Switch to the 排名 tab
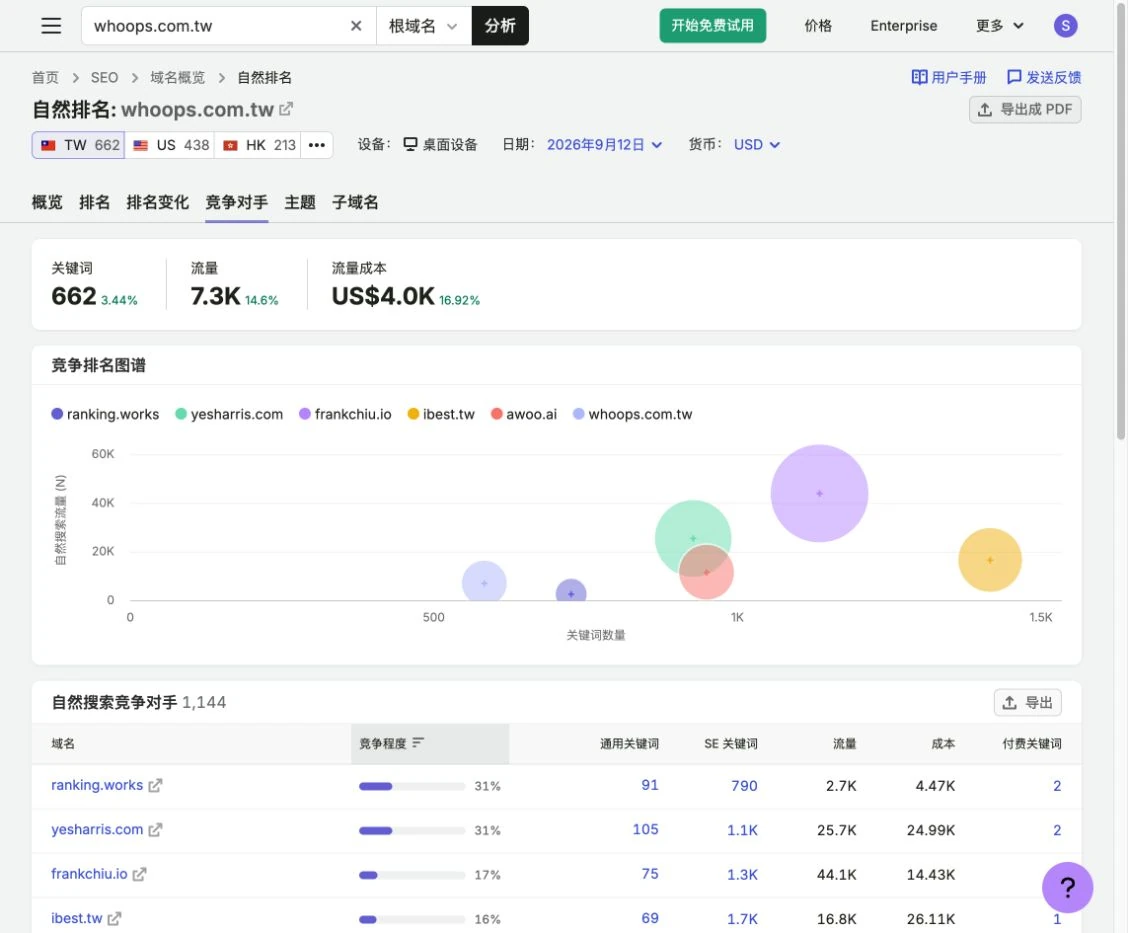1128x933 pixels. click(94, 202)
